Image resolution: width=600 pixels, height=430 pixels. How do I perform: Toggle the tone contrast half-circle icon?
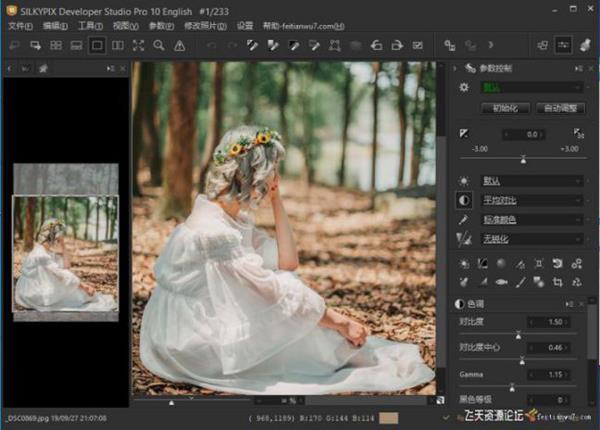pyautogui.click(x=464, y=200)
